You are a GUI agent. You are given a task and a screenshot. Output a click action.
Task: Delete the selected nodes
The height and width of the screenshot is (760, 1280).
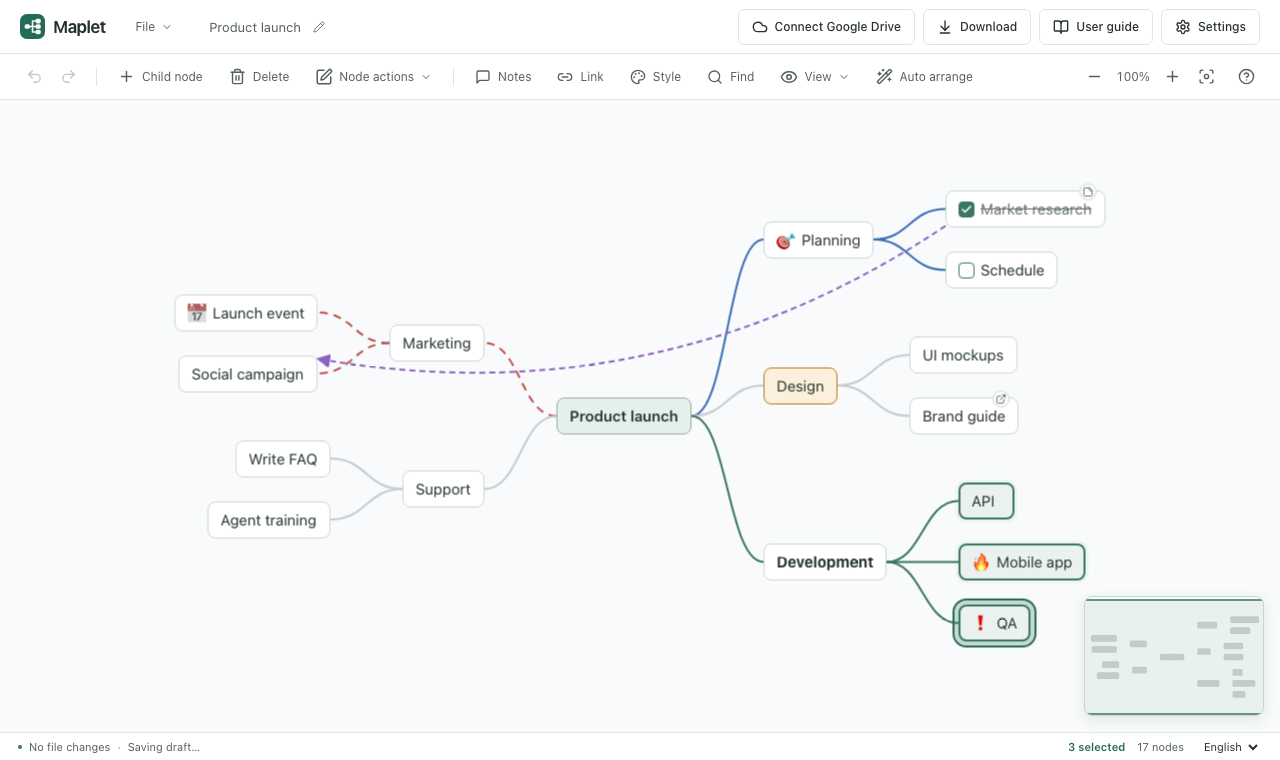(x=259, y=77)
